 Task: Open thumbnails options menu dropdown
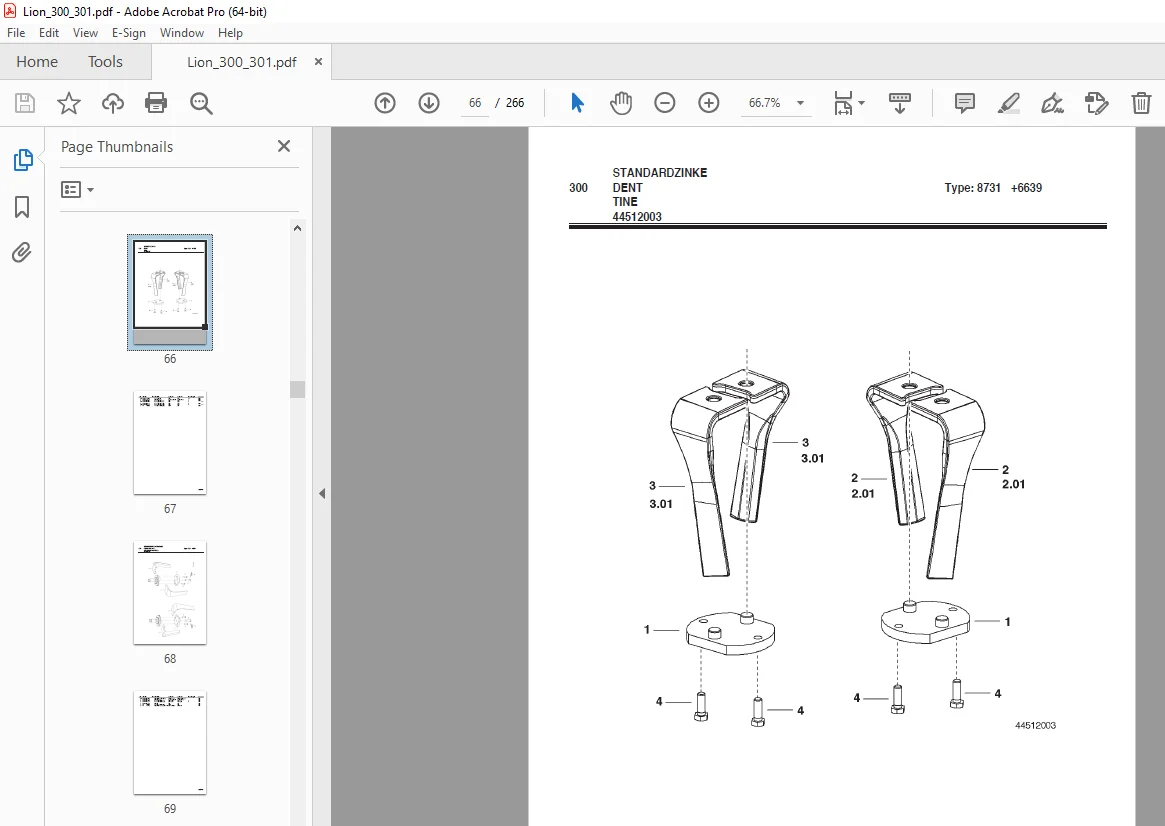77,189
